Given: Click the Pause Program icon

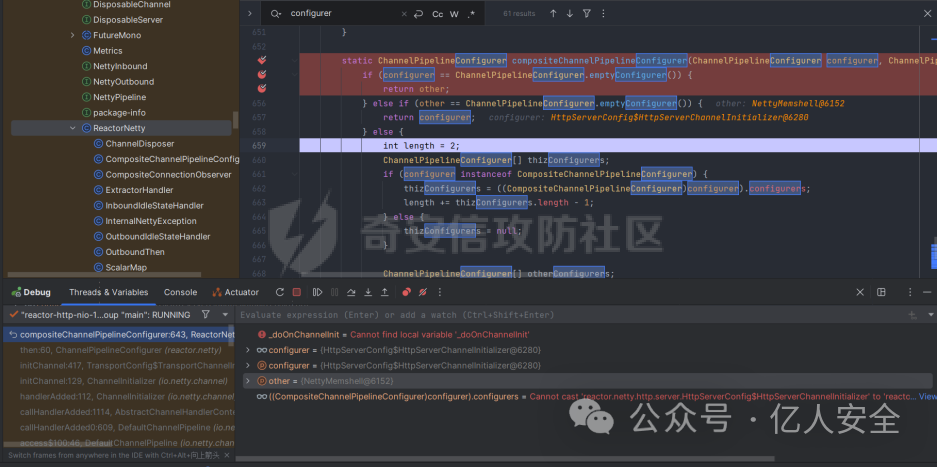Looking at the screenshot, I should 335,292.
